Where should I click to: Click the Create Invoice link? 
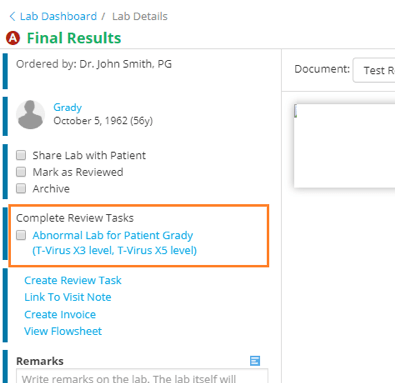pyautogui.click(x=60, y=314)
